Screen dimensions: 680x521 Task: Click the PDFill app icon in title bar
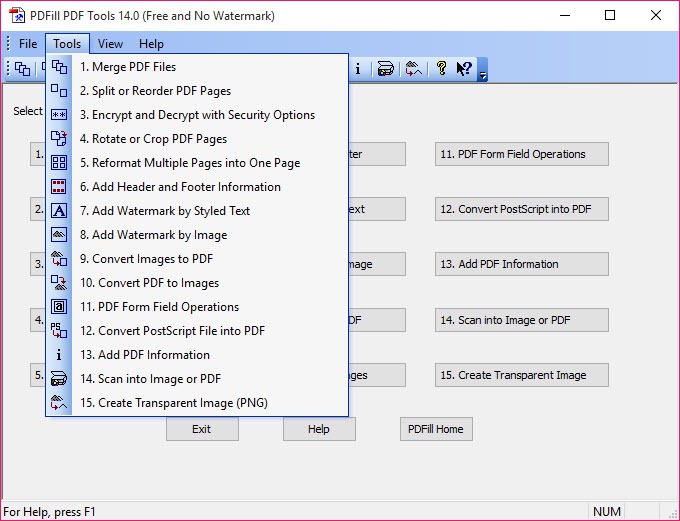[x=17, y=16]
